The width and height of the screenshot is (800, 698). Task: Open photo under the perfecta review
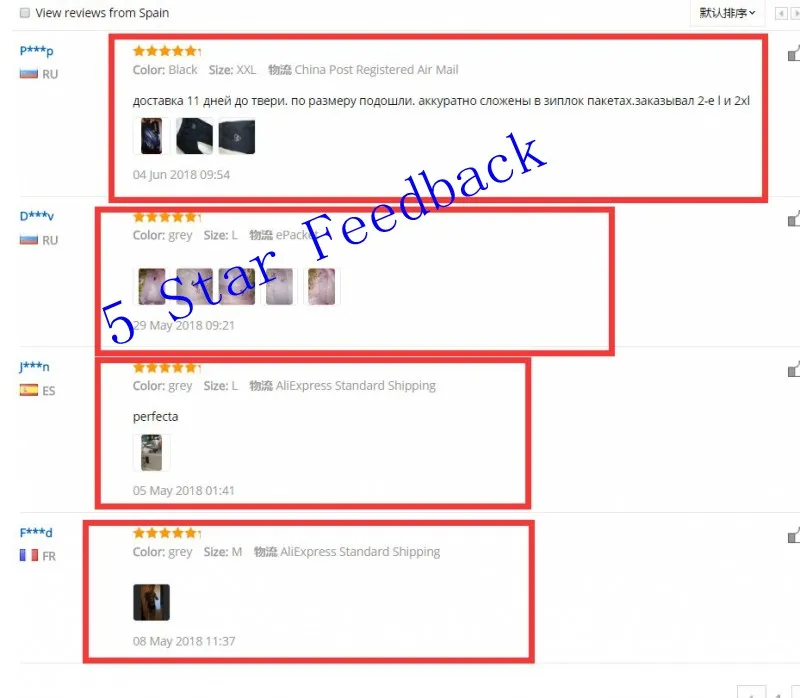(152, 453)
